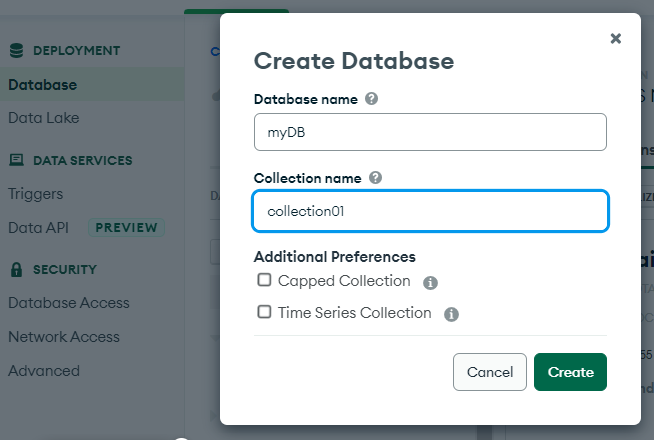
Task: Select Database in the sidebar
Action: coord(42,85)
